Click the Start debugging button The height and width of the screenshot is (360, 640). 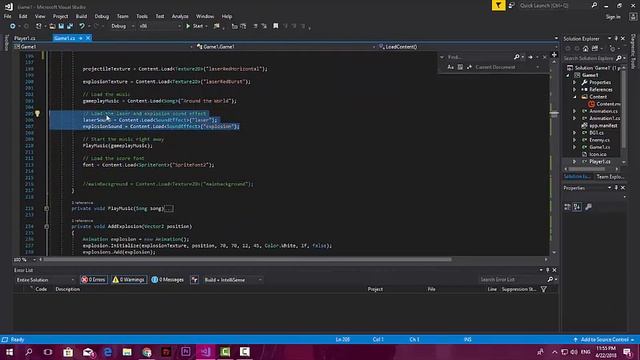coord(195,26)
